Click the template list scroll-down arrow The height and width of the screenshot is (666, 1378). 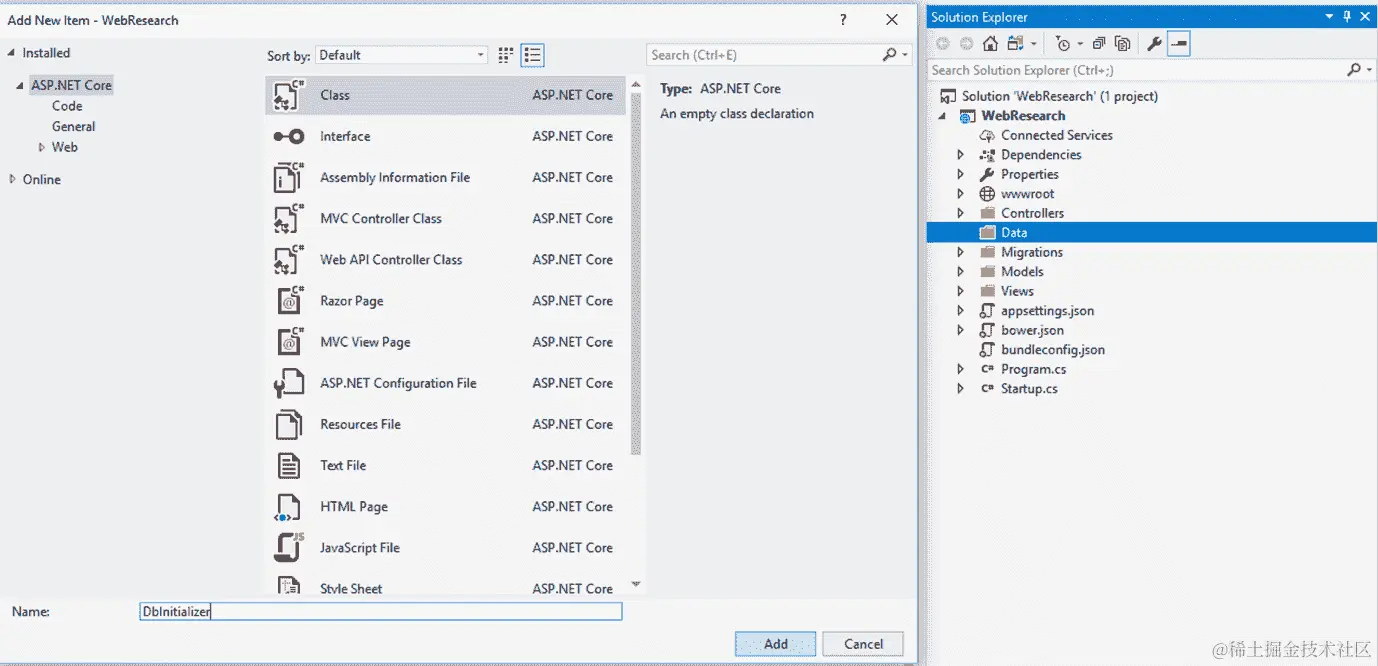[x=636, y=585]
